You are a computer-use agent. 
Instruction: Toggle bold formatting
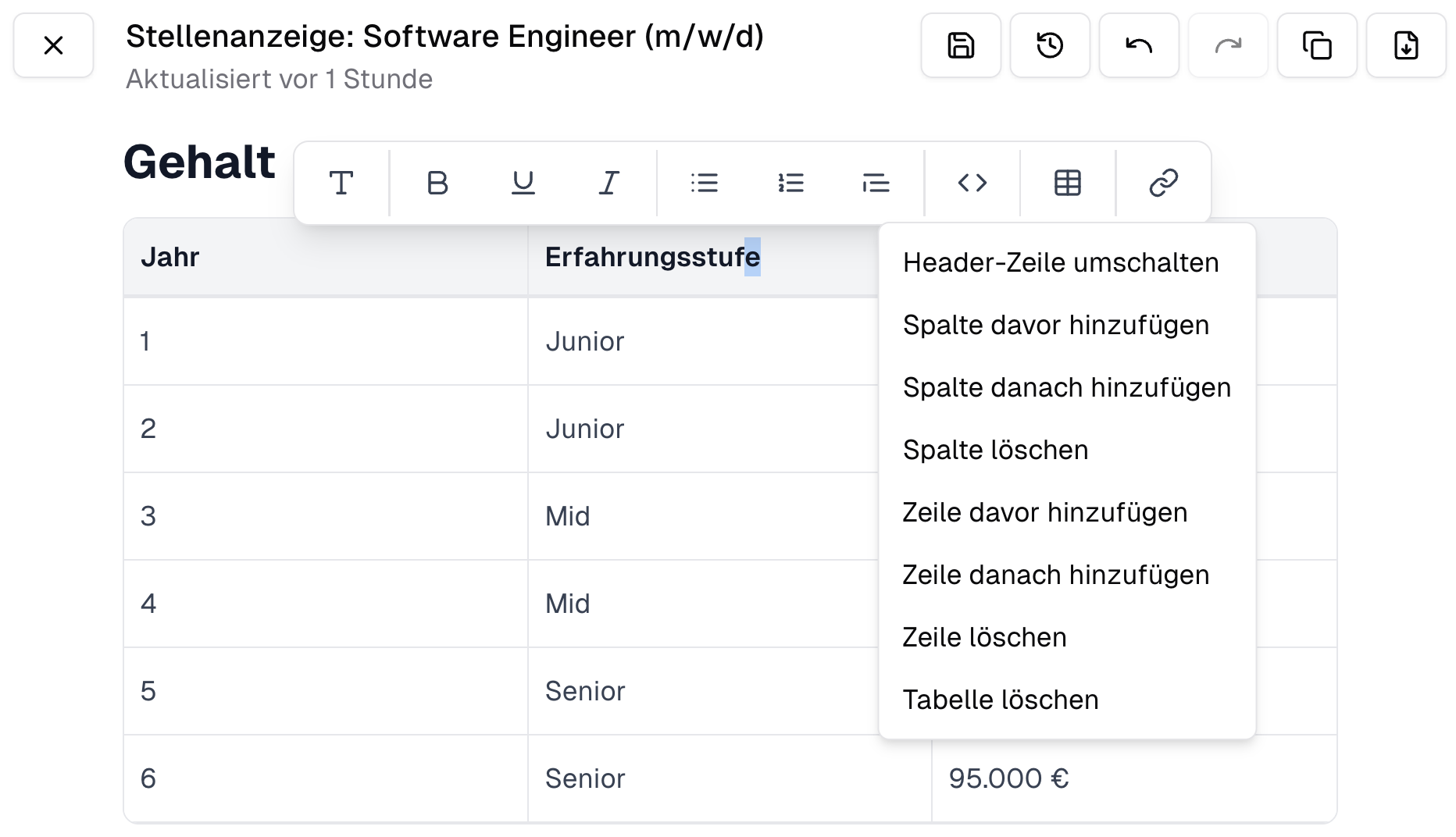pyautogui.click(x=437, y=183)
